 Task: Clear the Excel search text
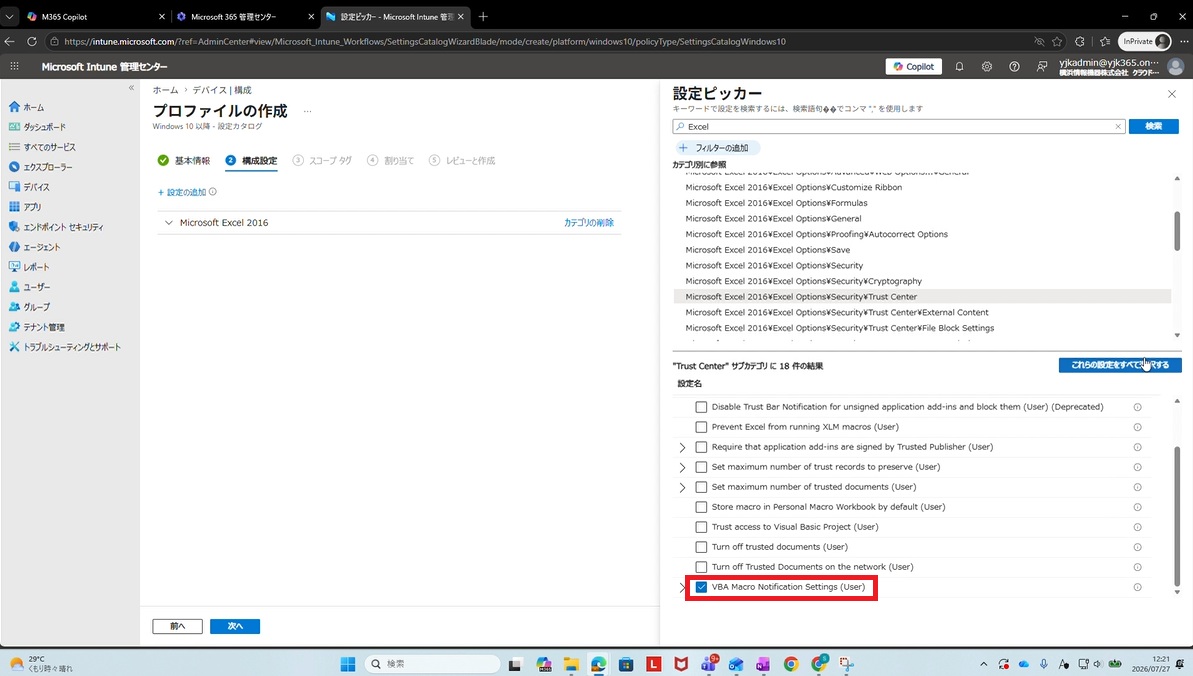(1118, 126)
